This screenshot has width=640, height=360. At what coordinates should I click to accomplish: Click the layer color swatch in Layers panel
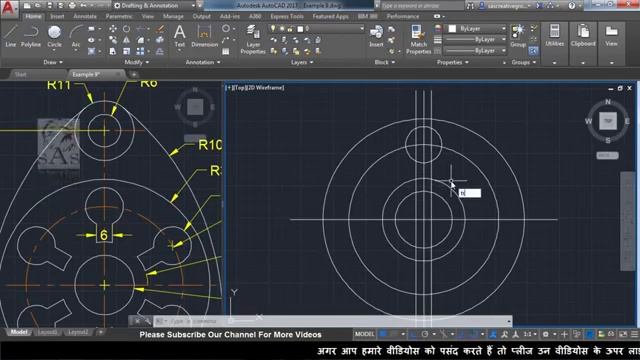(x=300, y=29)
